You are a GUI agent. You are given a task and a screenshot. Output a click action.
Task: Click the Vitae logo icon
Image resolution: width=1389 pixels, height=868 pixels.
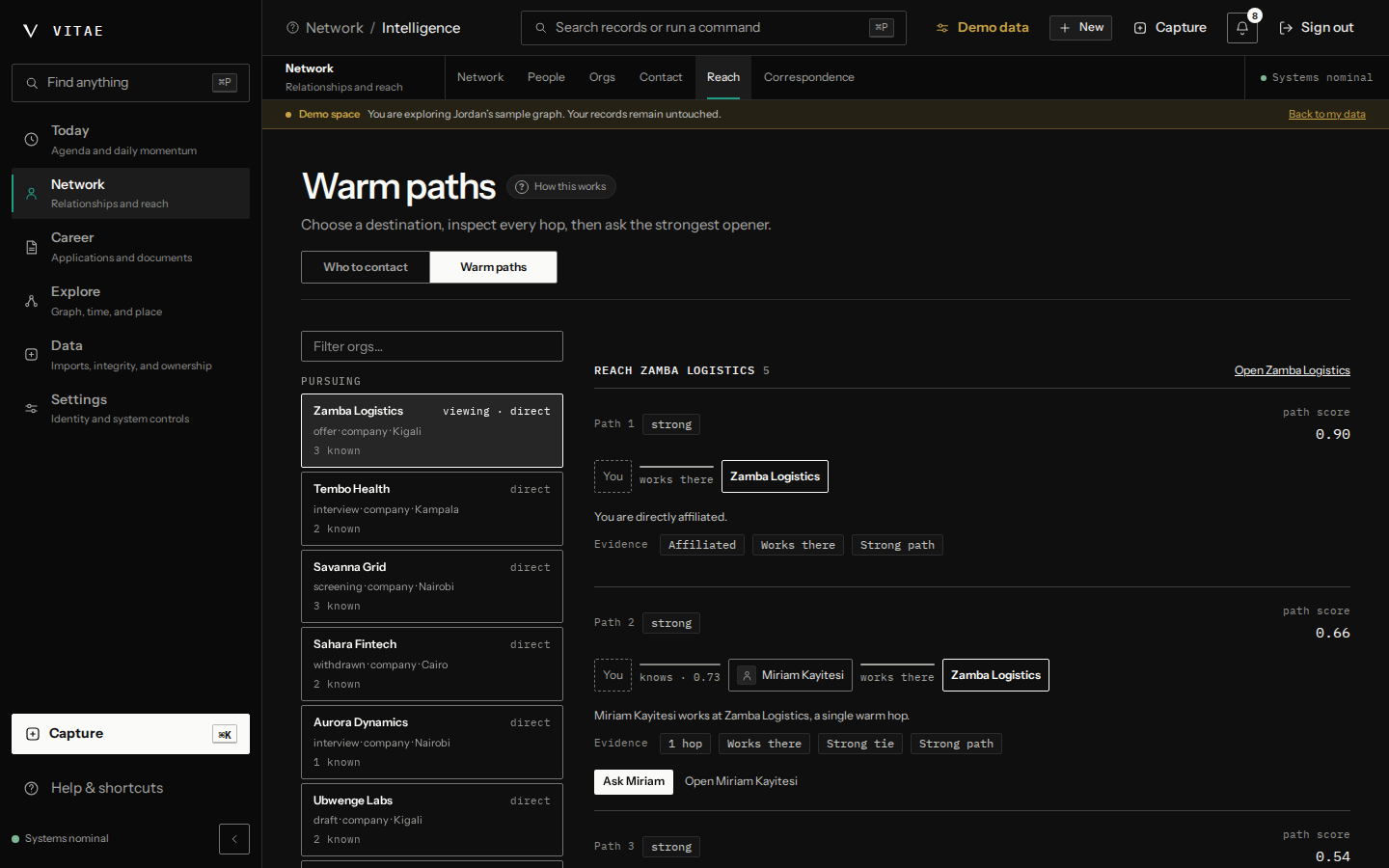[x=31, y=31]
